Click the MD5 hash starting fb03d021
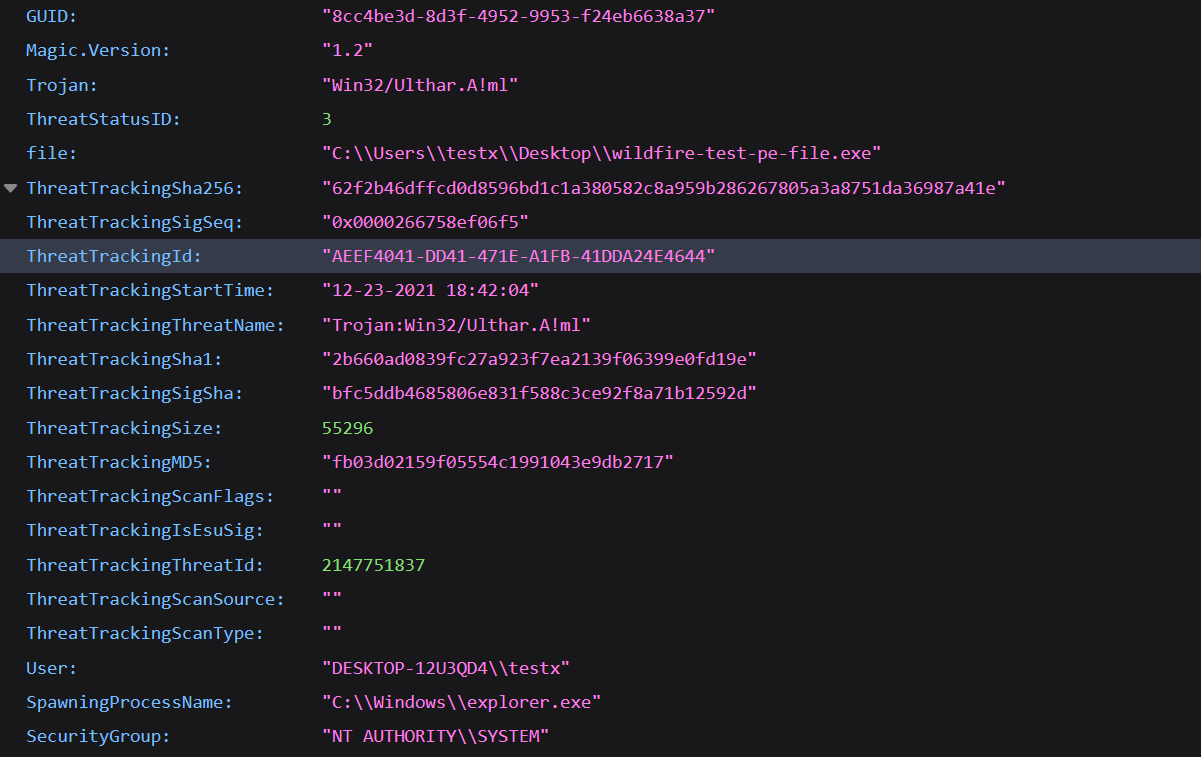1201x757 pixels. pyautogui.click(x=498, y=462)
